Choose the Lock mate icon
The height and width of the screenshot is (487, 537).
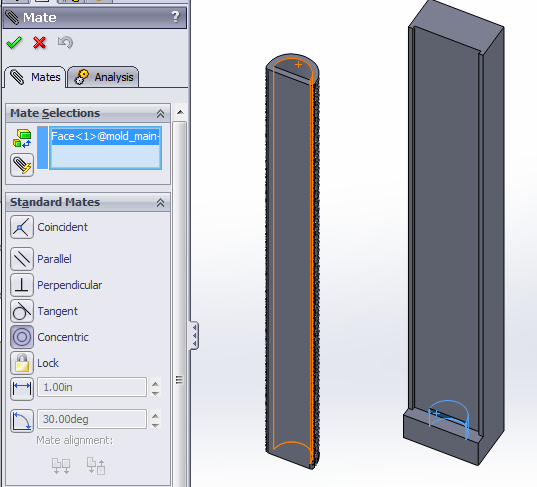pos(22,363)
